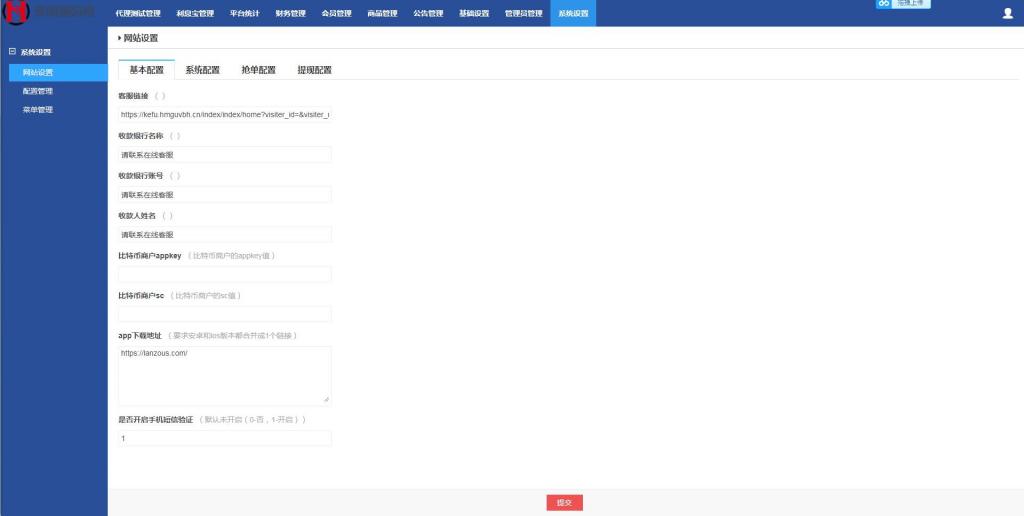The width and height of the screenshot is (1024, 516).
Task: Click the cloud upload badge at top
Action: click(903, 4)
